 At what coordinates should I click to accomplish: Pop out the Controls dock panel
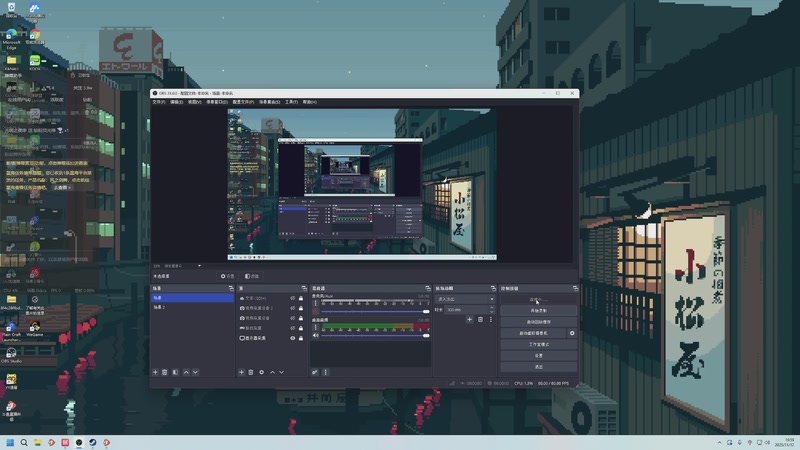coord(575,288)
